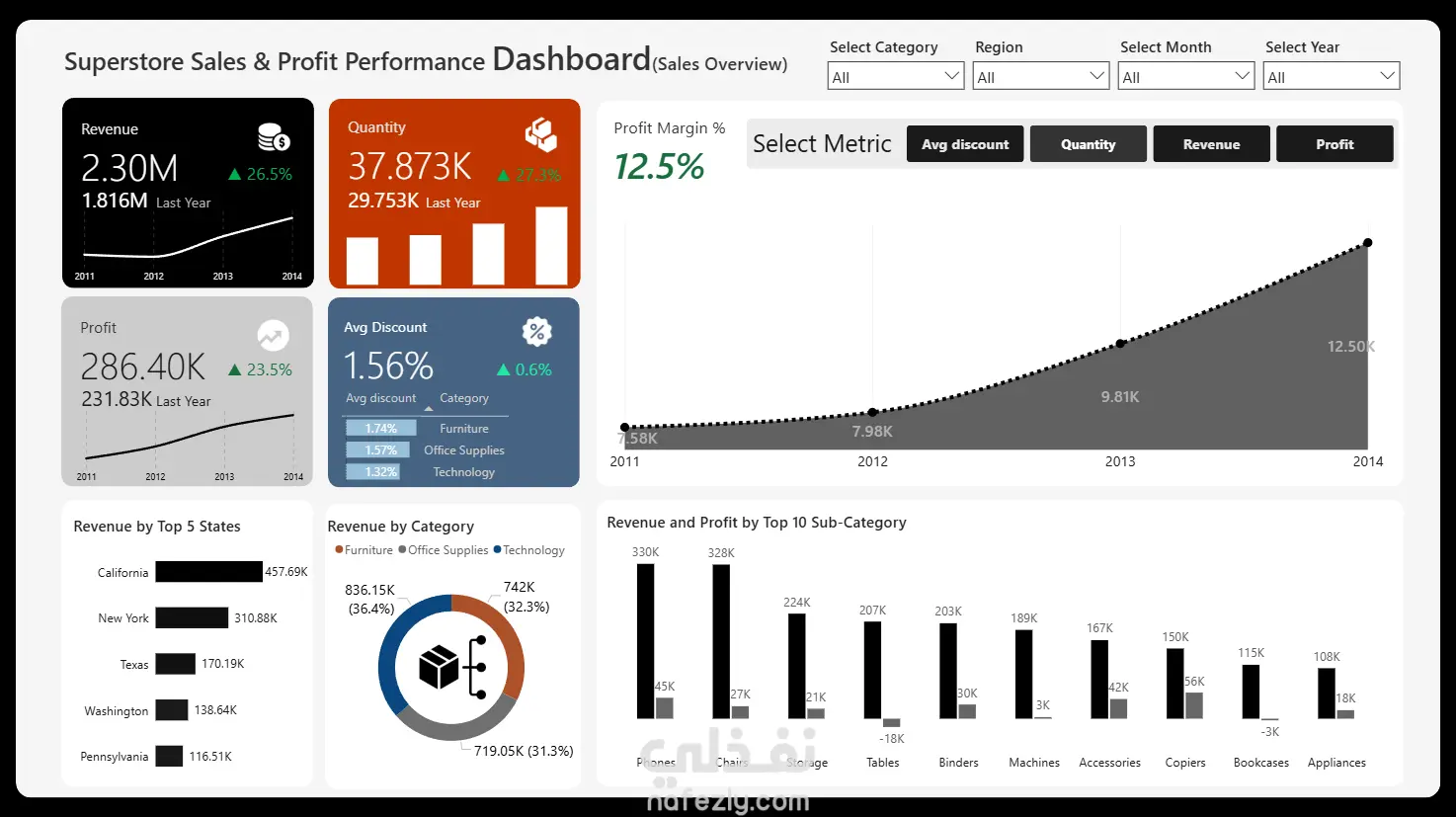Screen dimensions: 1456x817
Task: Click the Tables -18K negative profit bar
Action: [892, 723]
